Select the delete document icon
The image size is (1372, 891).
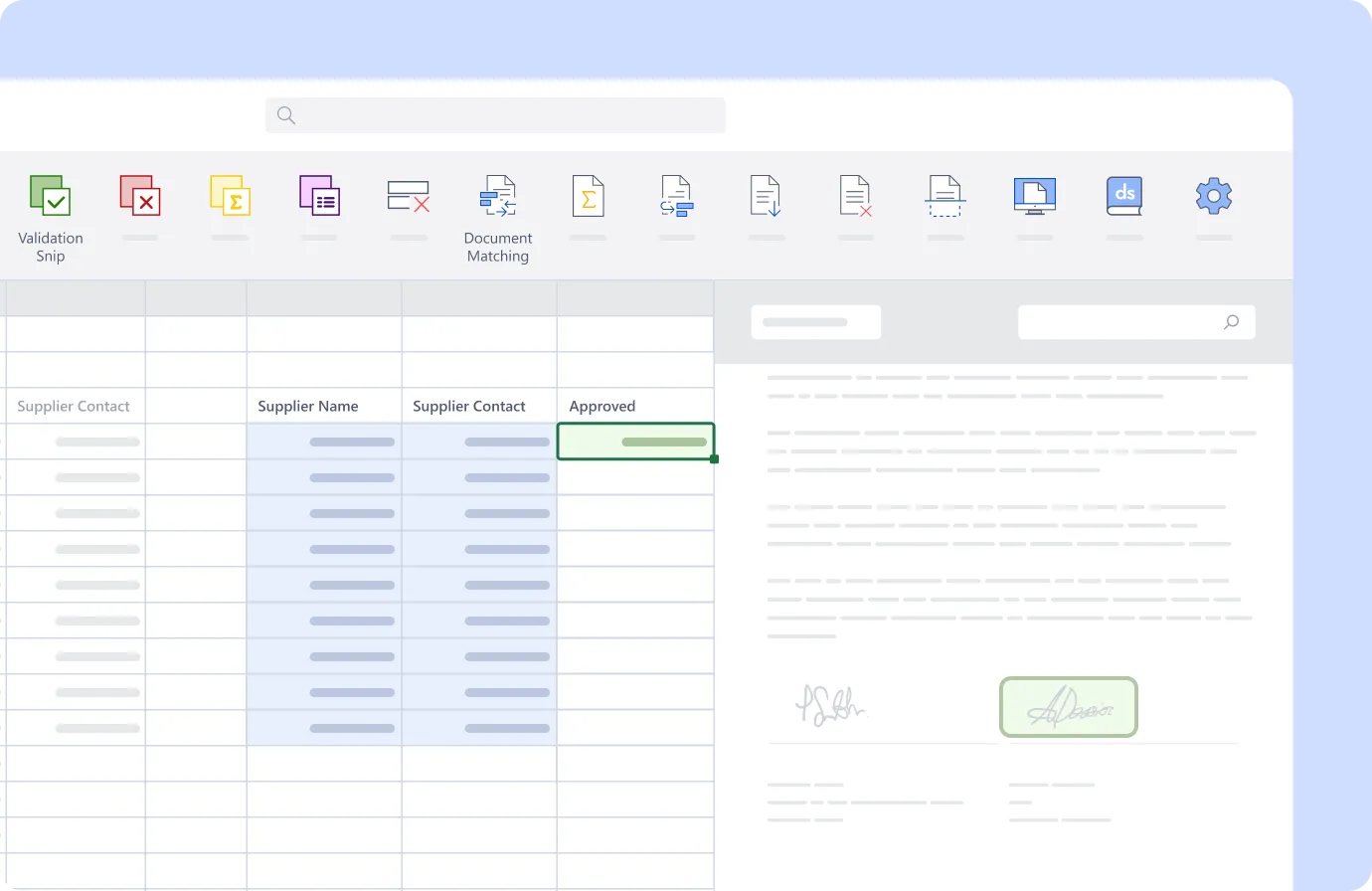(855, 196)
